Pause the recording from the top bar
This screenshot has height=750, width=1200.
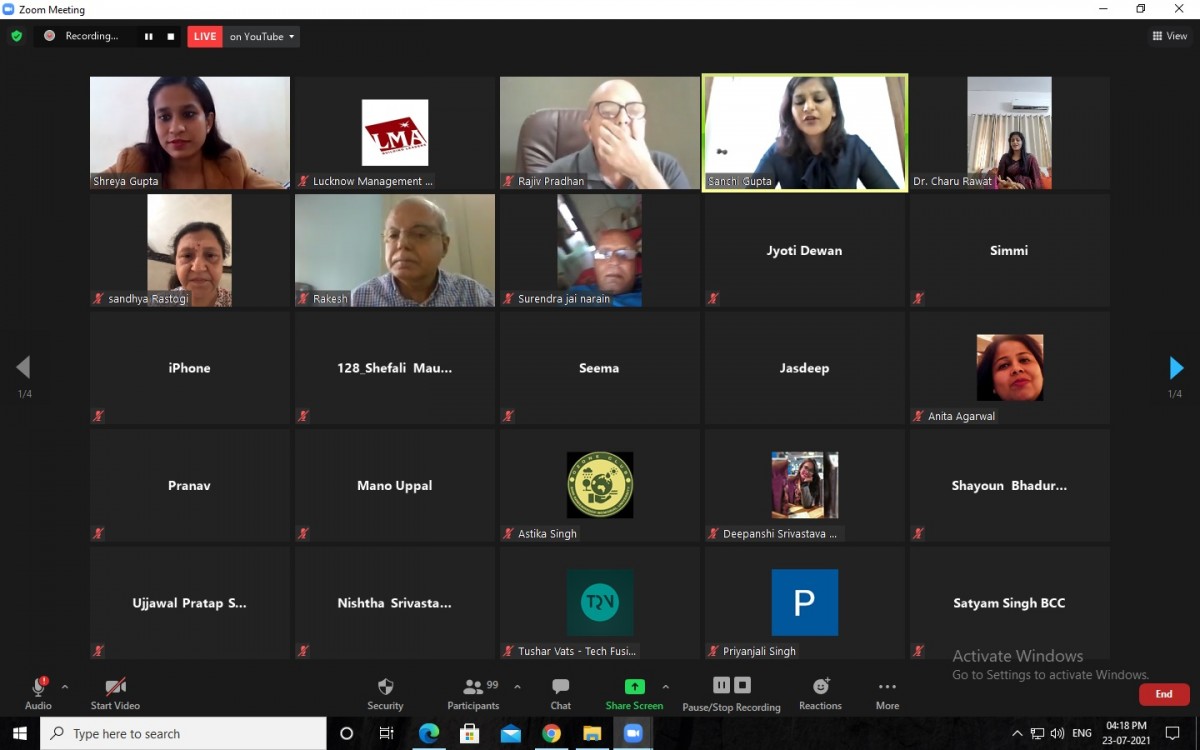point(149,37)
